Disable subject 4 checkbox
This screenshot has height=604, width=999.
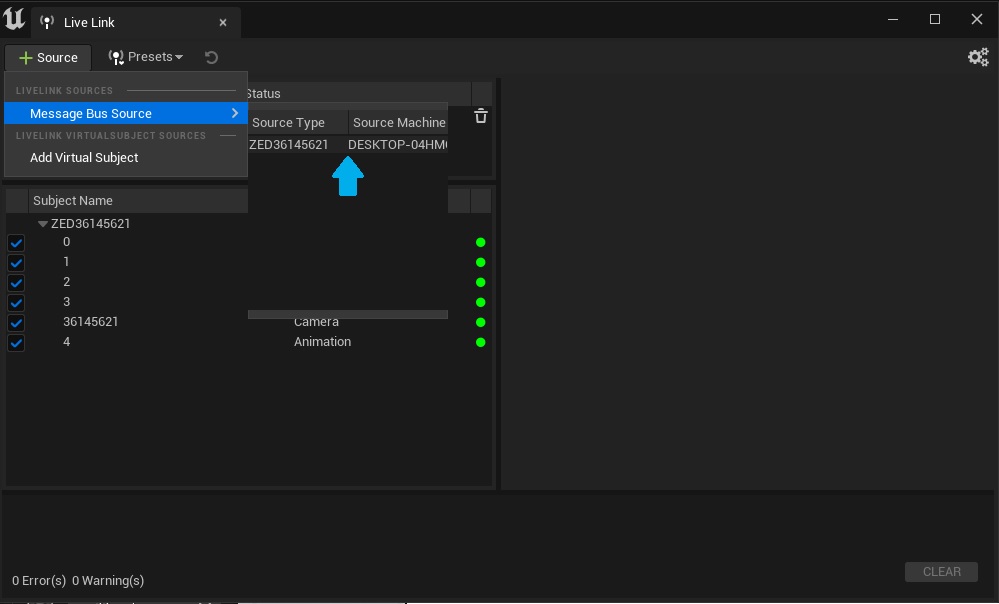(x=16, y=343)
